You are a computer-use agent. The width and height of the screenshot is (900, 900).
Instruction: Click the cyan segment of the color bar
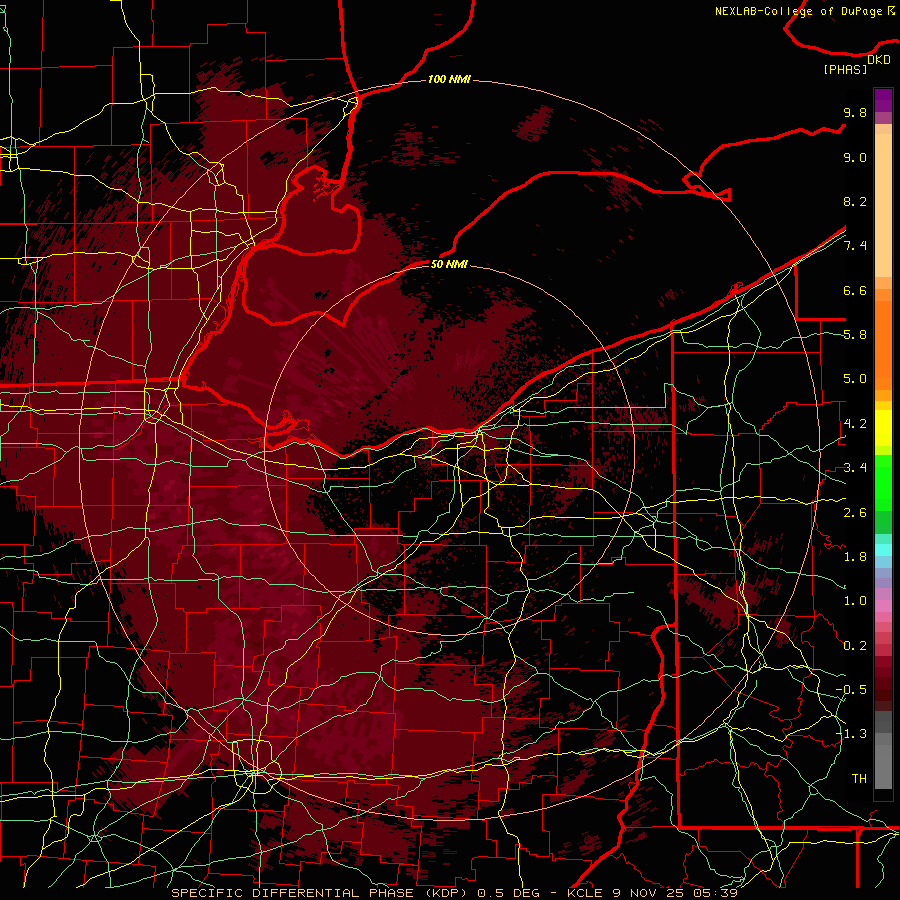(x=883, y=550)
